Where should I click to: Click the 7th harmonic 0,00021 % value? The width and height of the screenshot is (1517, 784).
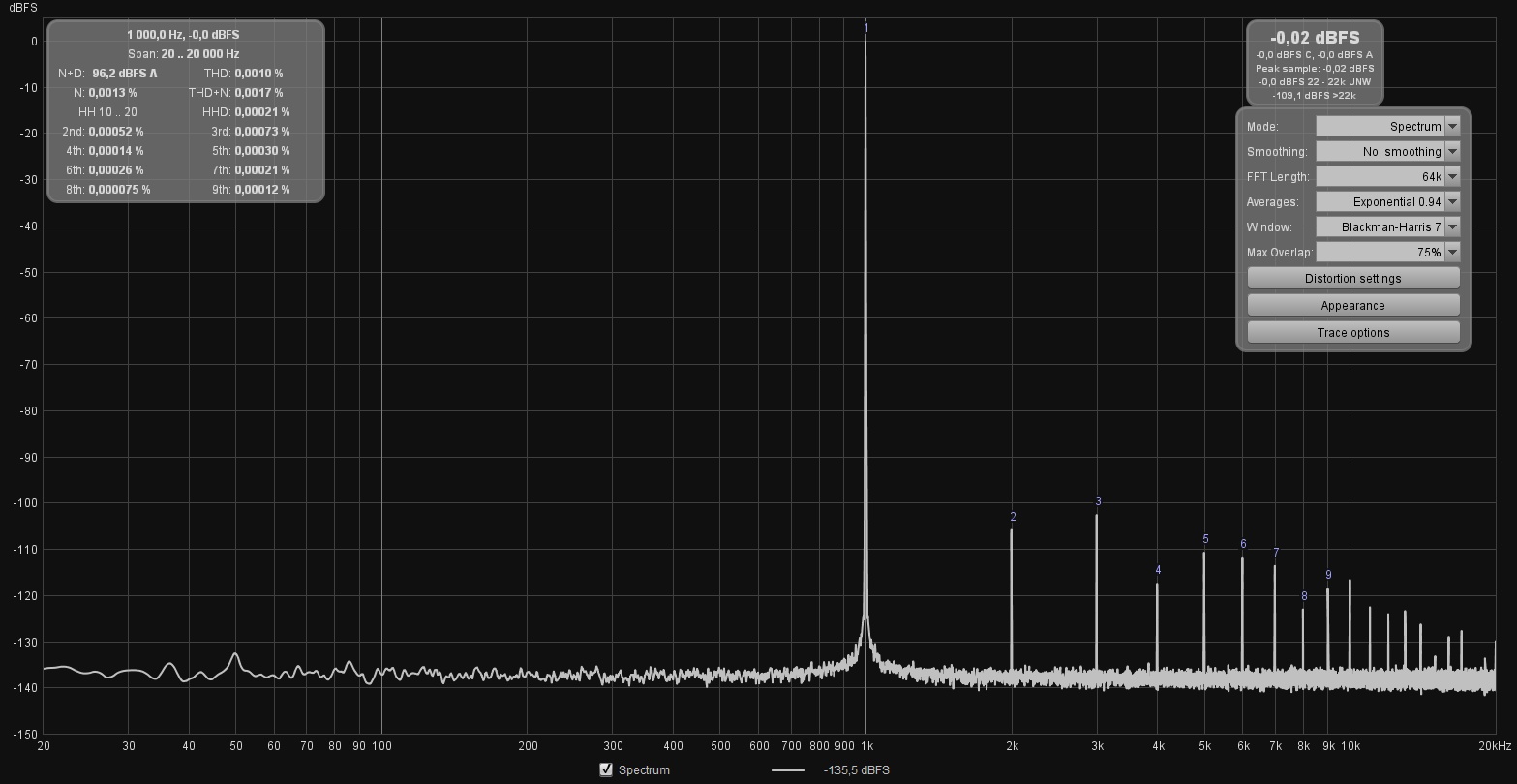(261, 170)
